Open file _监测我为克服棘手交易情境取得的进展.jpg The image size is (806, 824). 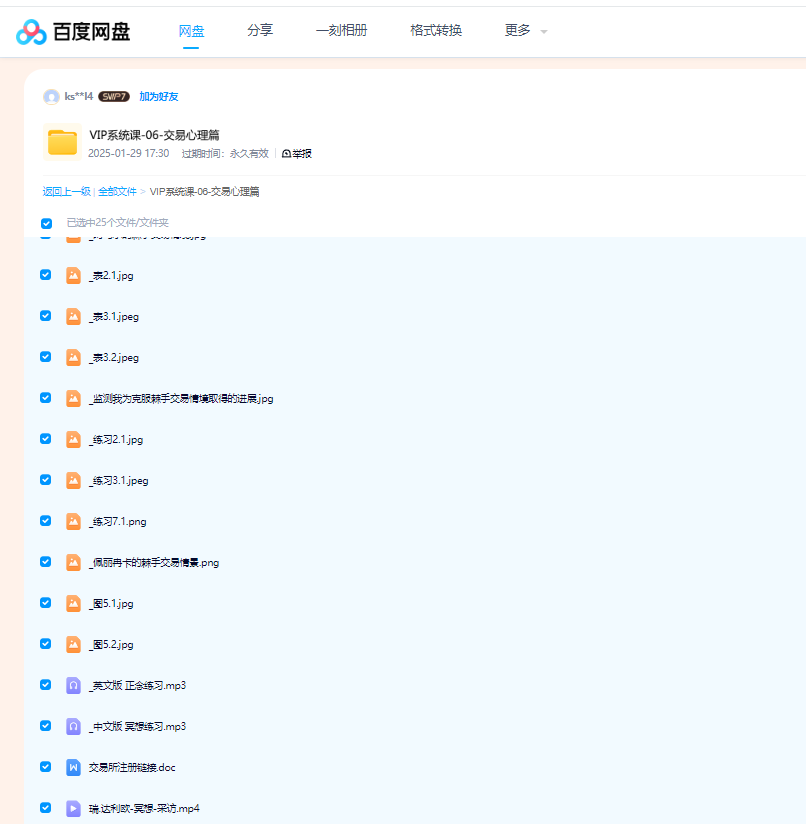181,398
